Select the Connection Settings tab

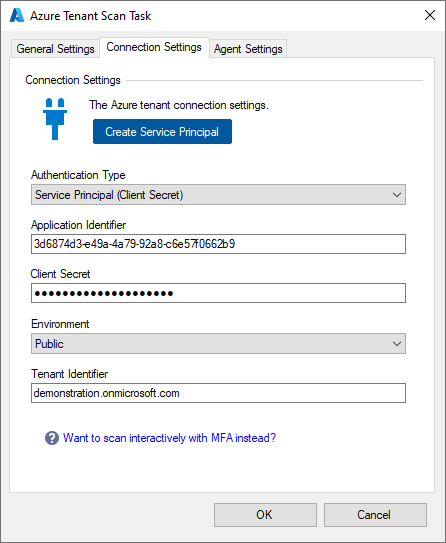[154, 47]
